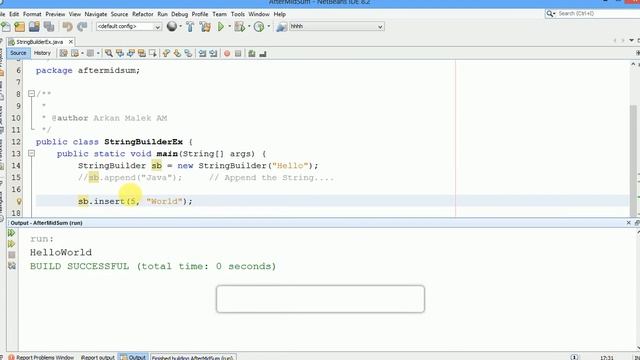Open the hhhh combo box

tap(337, 27)
